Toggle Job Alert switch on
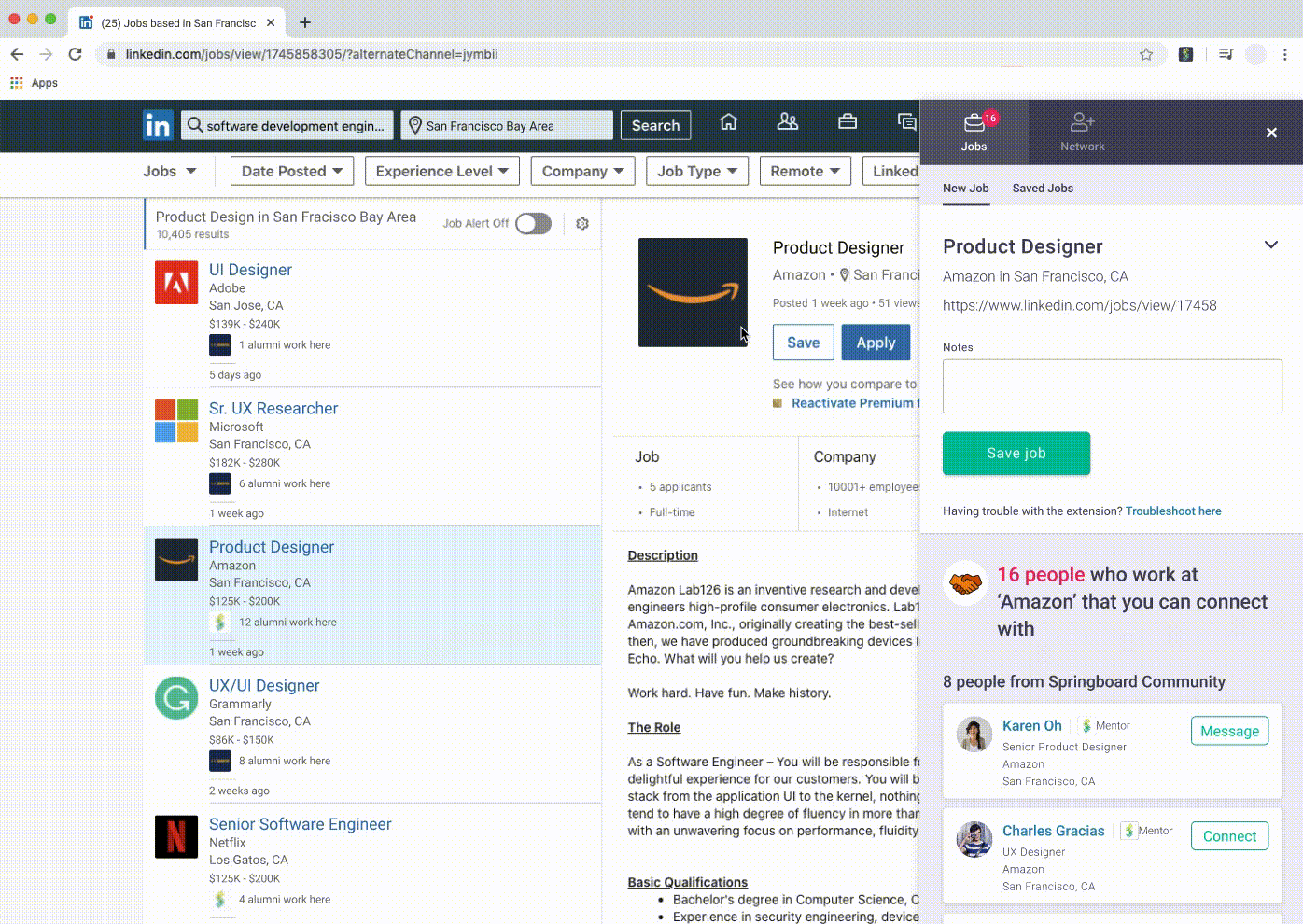This screenshot has width=1303, height=924. [534, 224]
